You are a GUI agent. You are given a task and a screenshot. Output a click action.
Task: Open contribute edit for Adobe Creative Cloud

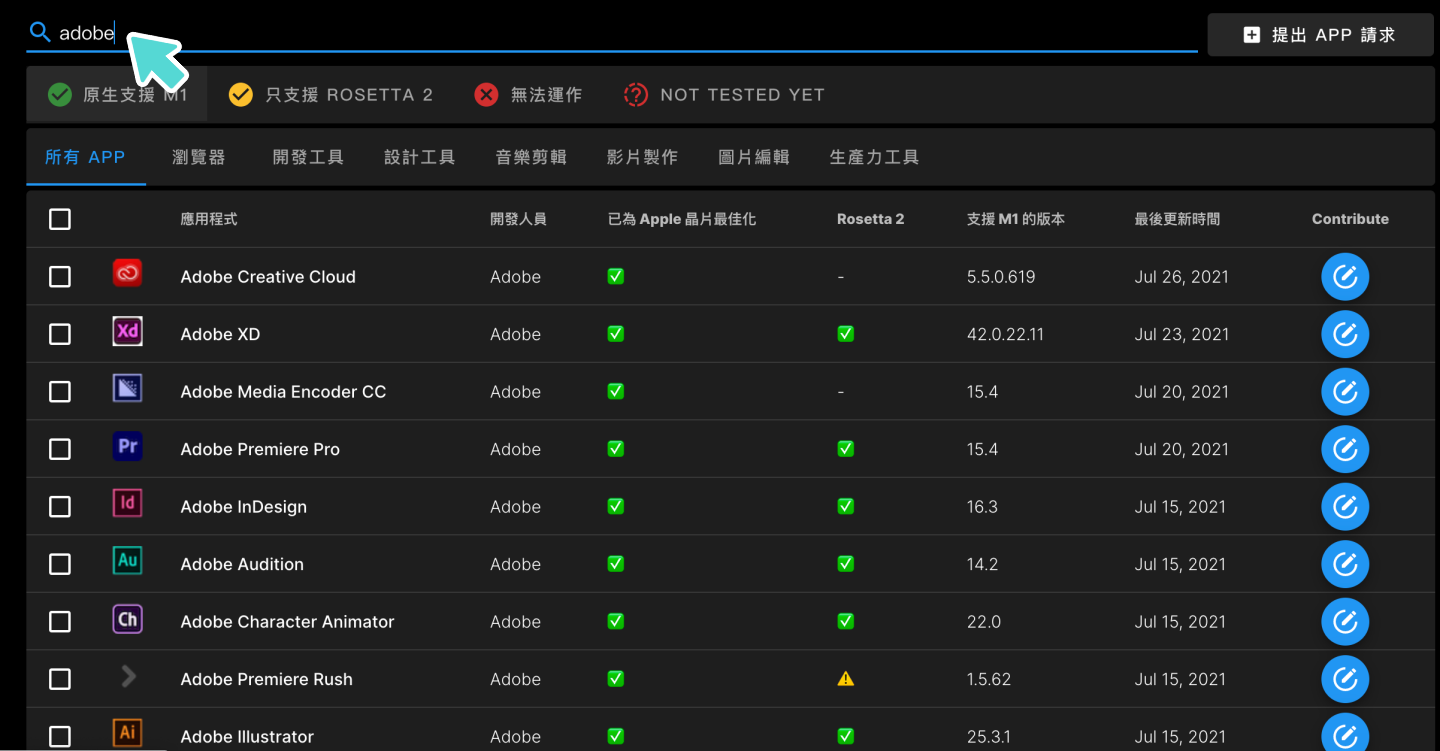pyautogui.click(x=1345, y=276)
